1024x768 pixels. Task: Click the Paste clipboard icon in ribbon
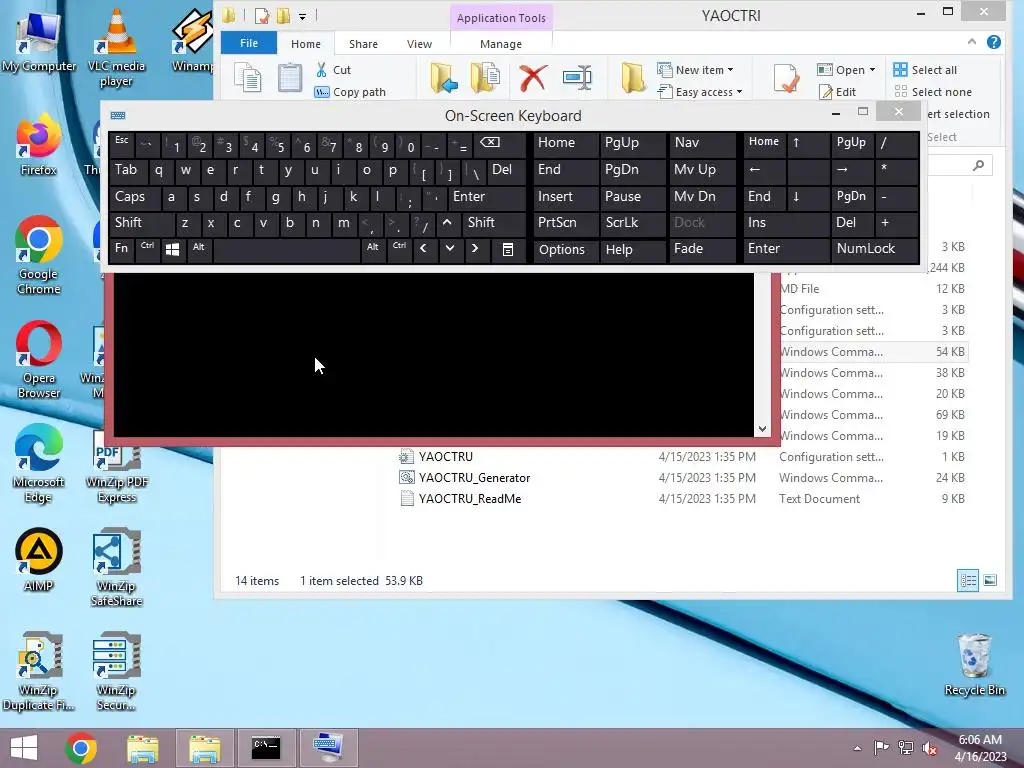(289, 78)
